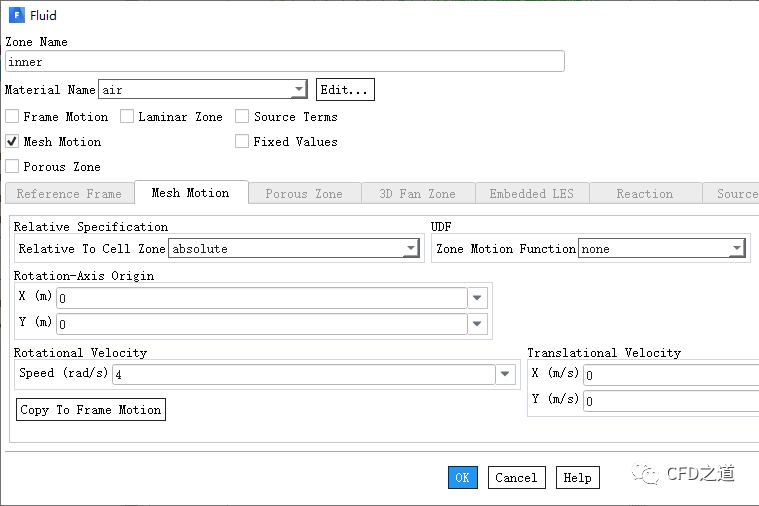Screen dimensions: 759x506
Task: Toggle the Laminar Zone checkbox
Action: pos(127,117)
